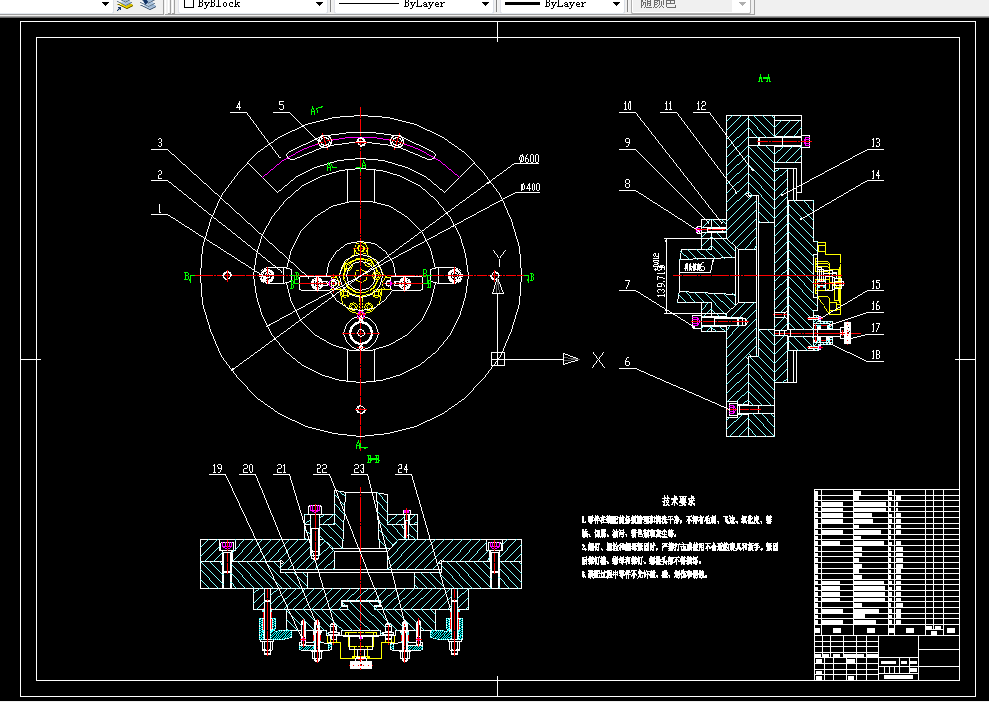Open the Layer Previous tool icon

[x=126, y=5]
